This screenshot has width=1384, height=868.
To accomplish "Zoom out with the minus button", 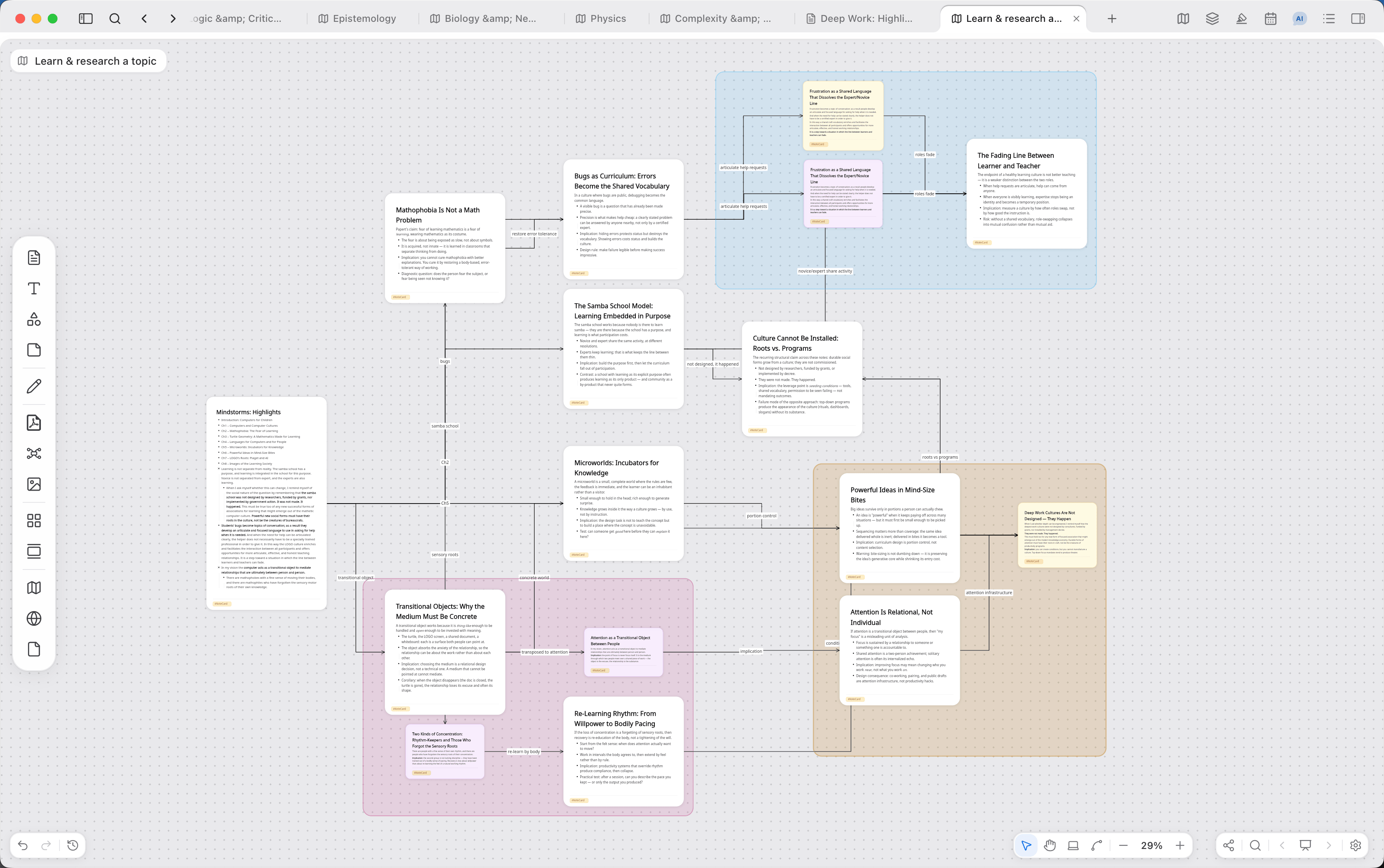I will (1123, 845).
